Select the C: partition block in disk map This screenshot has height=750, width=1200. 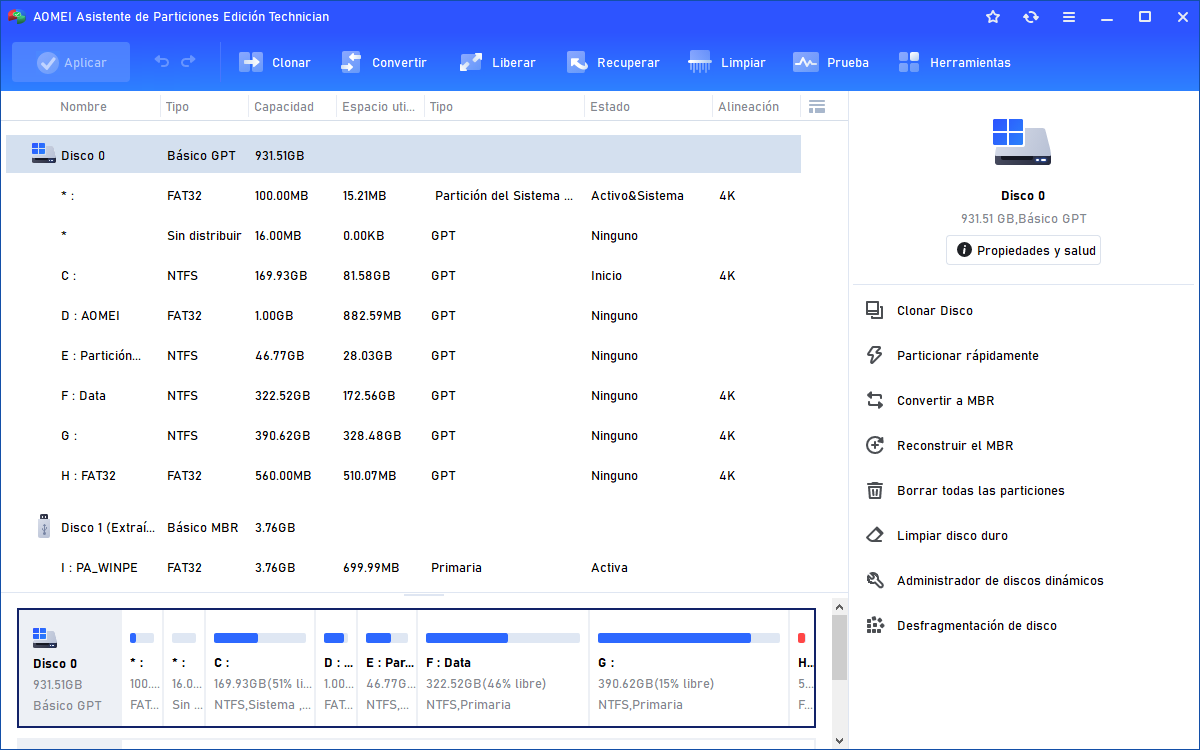click(x=260, y=668)
